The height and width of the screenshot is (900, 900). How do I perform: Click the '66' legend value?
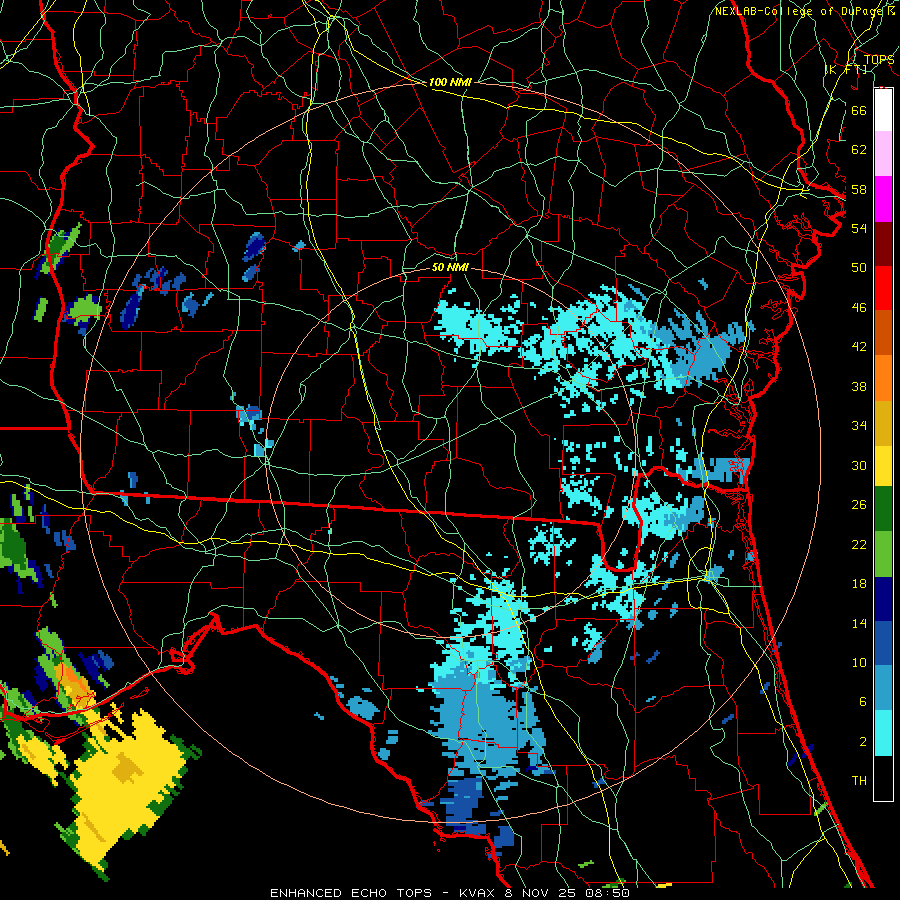[x=859, y=110]
